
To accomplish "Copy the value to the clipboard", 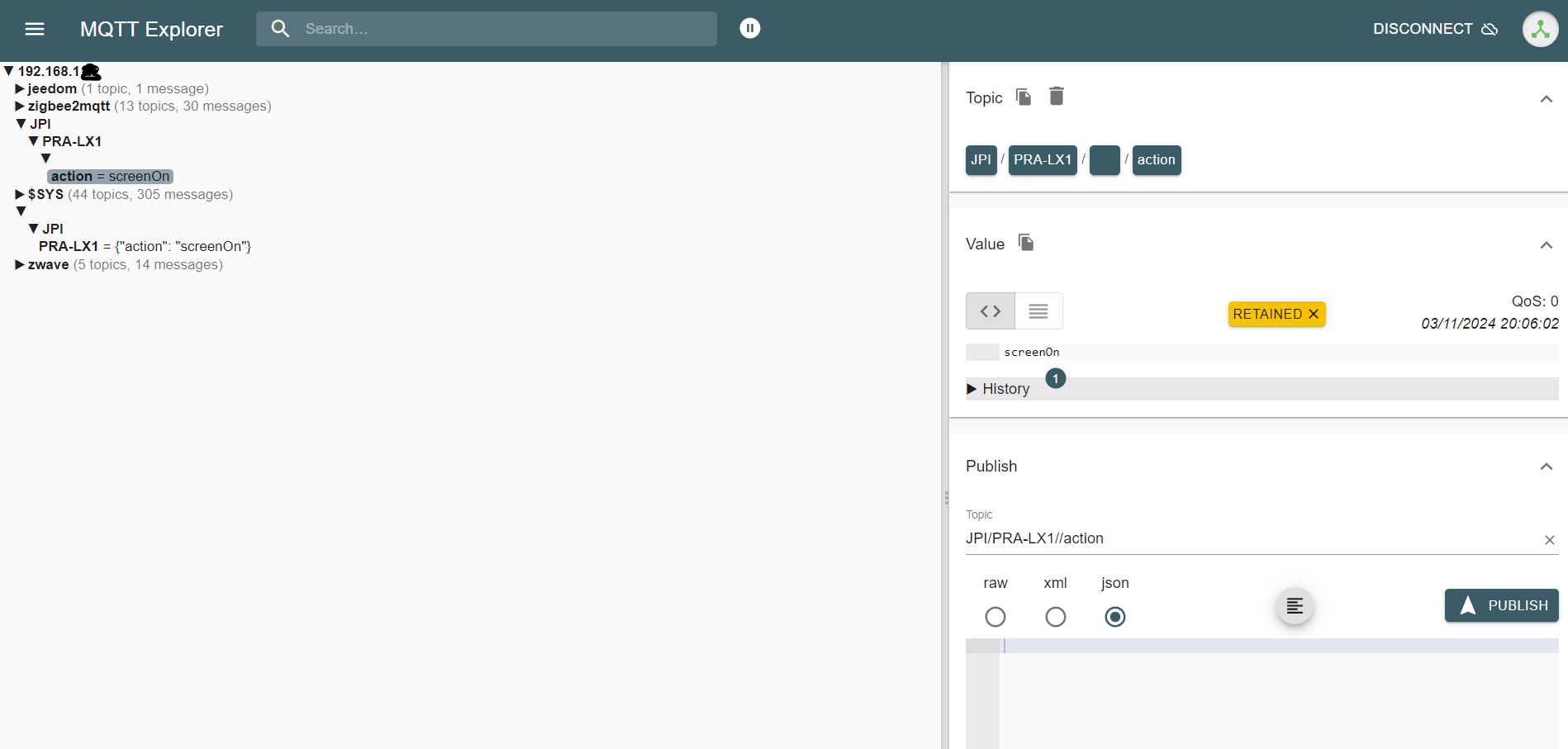I will [x=1026, y=243].
